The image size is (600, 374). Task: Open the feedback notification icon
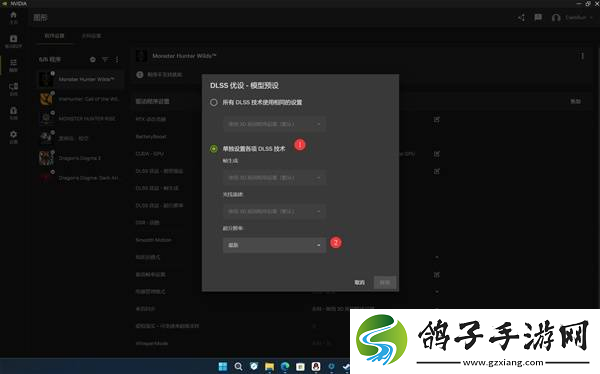point(538,18)
